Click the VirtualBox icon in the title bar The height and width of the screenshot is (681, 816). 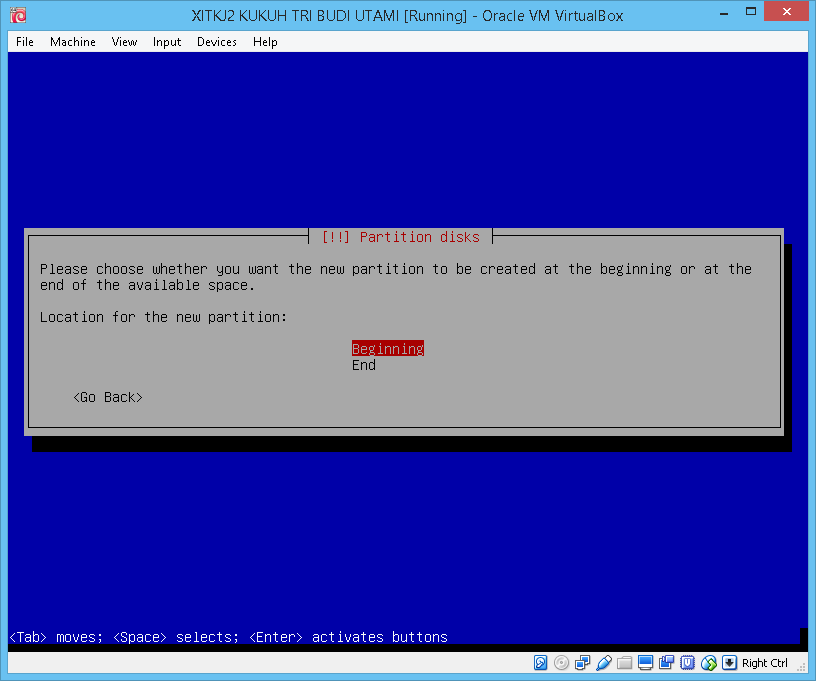tap(18, 15)
